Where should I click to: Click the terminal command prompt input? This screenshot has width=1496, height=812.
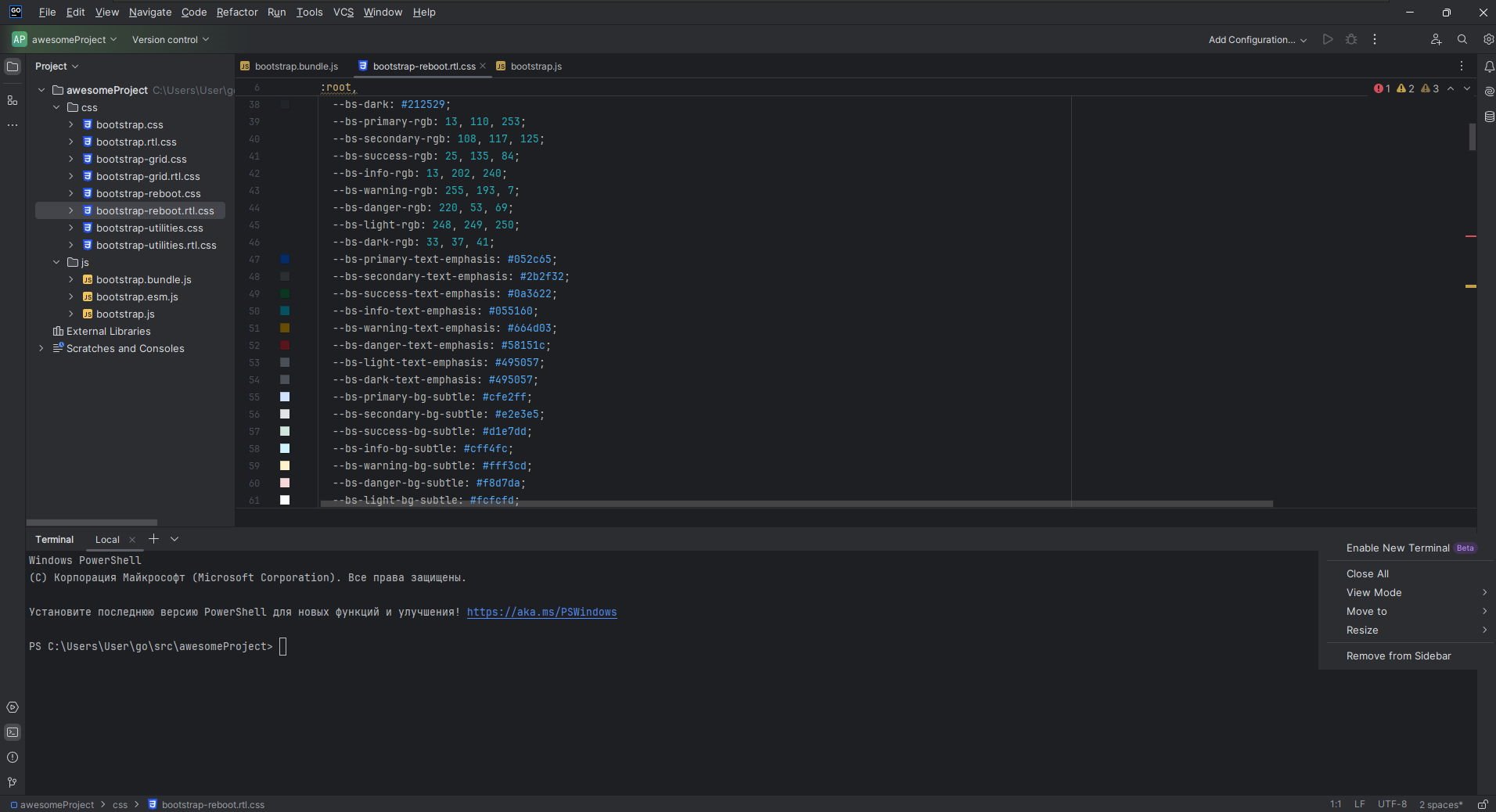point(283,646)
